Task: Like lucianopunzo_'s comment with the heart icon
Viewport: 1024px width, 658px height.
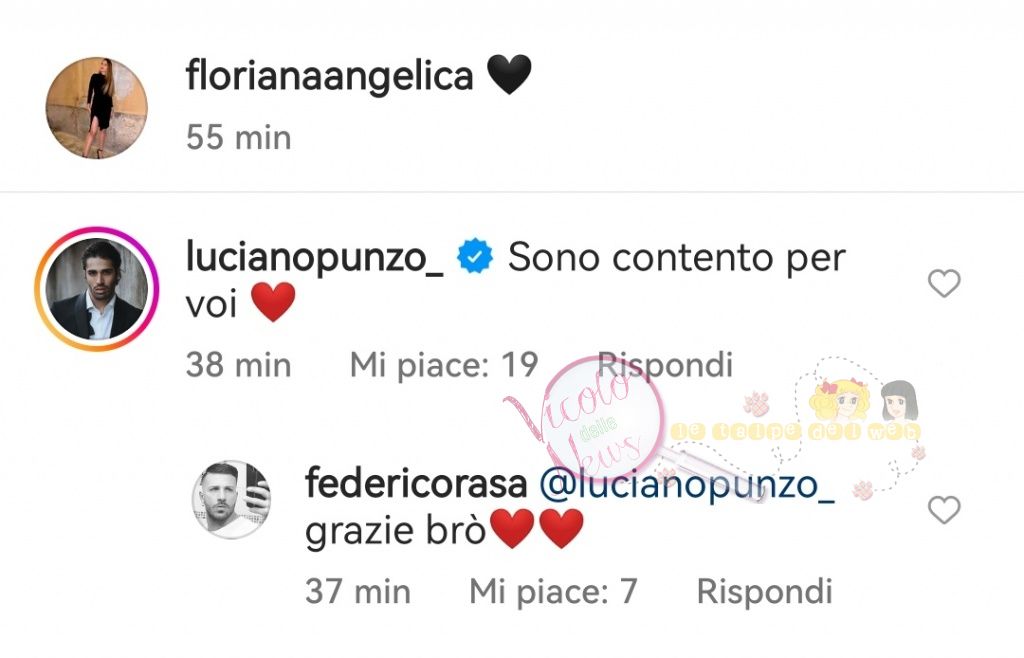Action: pos(944,283)
